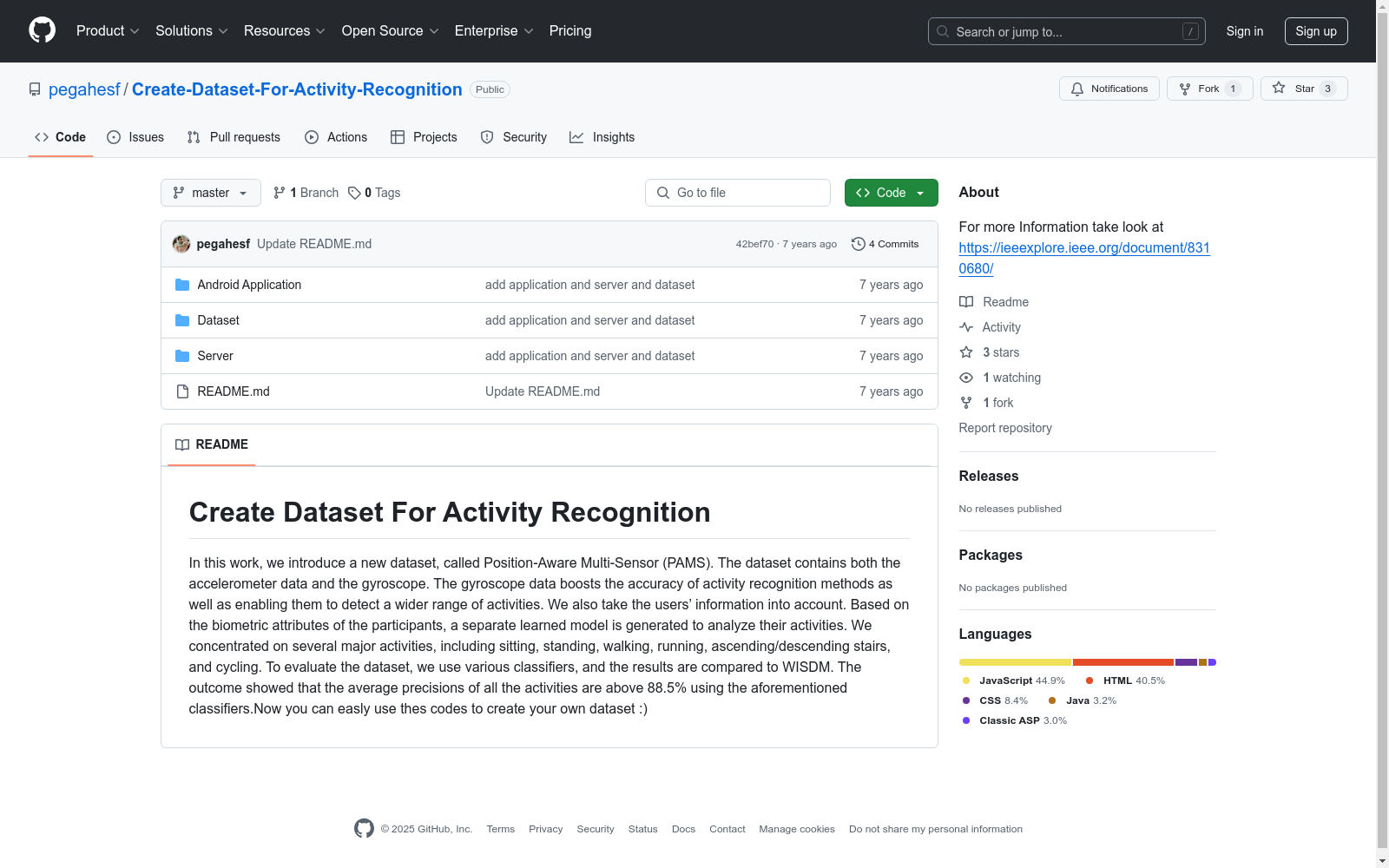Open the footer Terms link

[501, 829]
